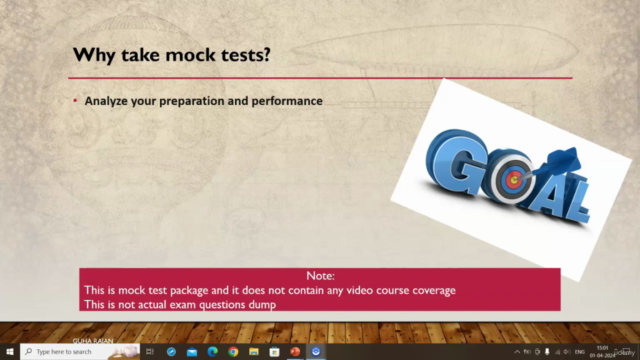
Task: Select the active blue circular app icon
Action: [x=316, y=351]
